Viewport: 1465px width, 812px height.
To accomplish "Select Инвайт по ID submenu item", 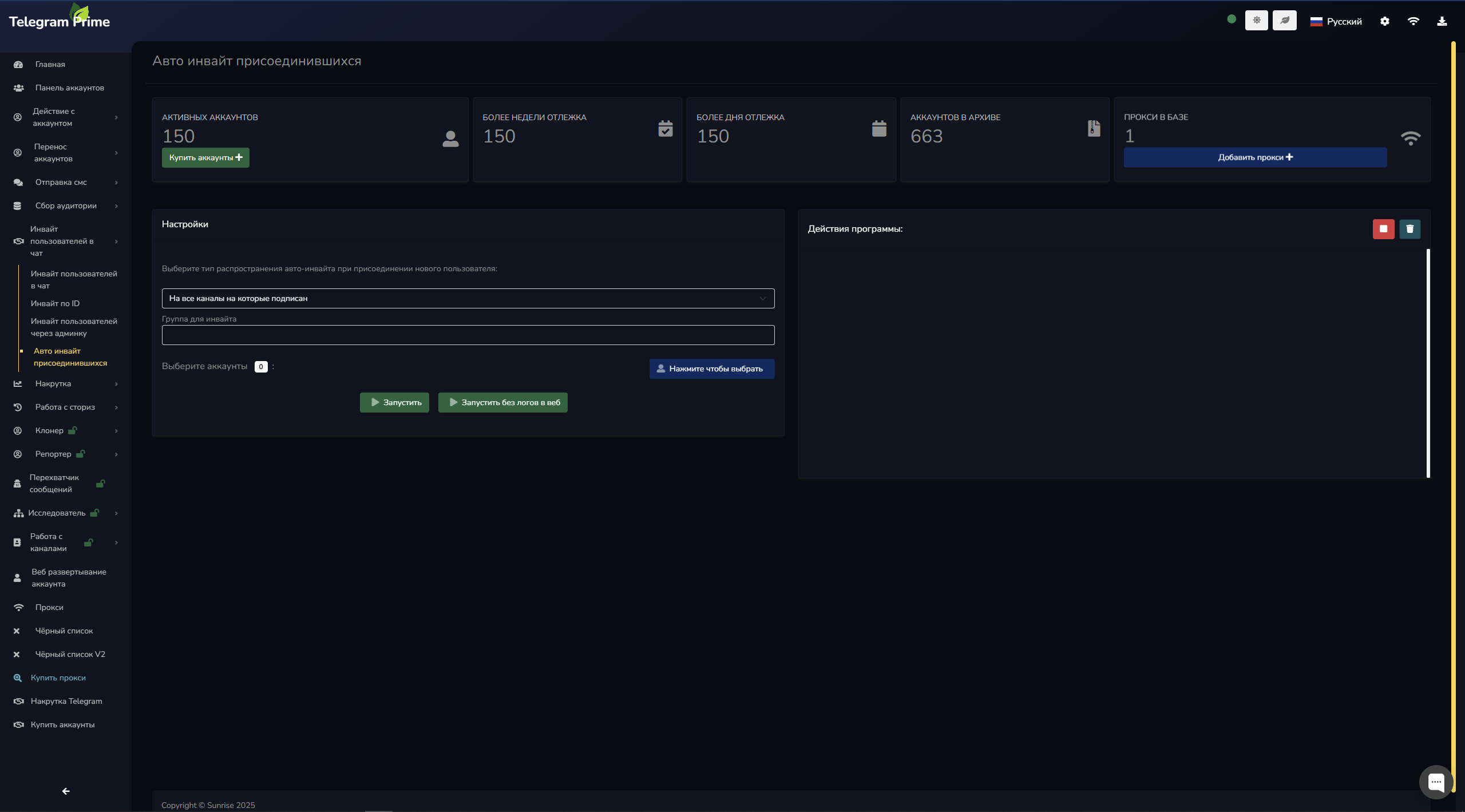I will (55, 303).
